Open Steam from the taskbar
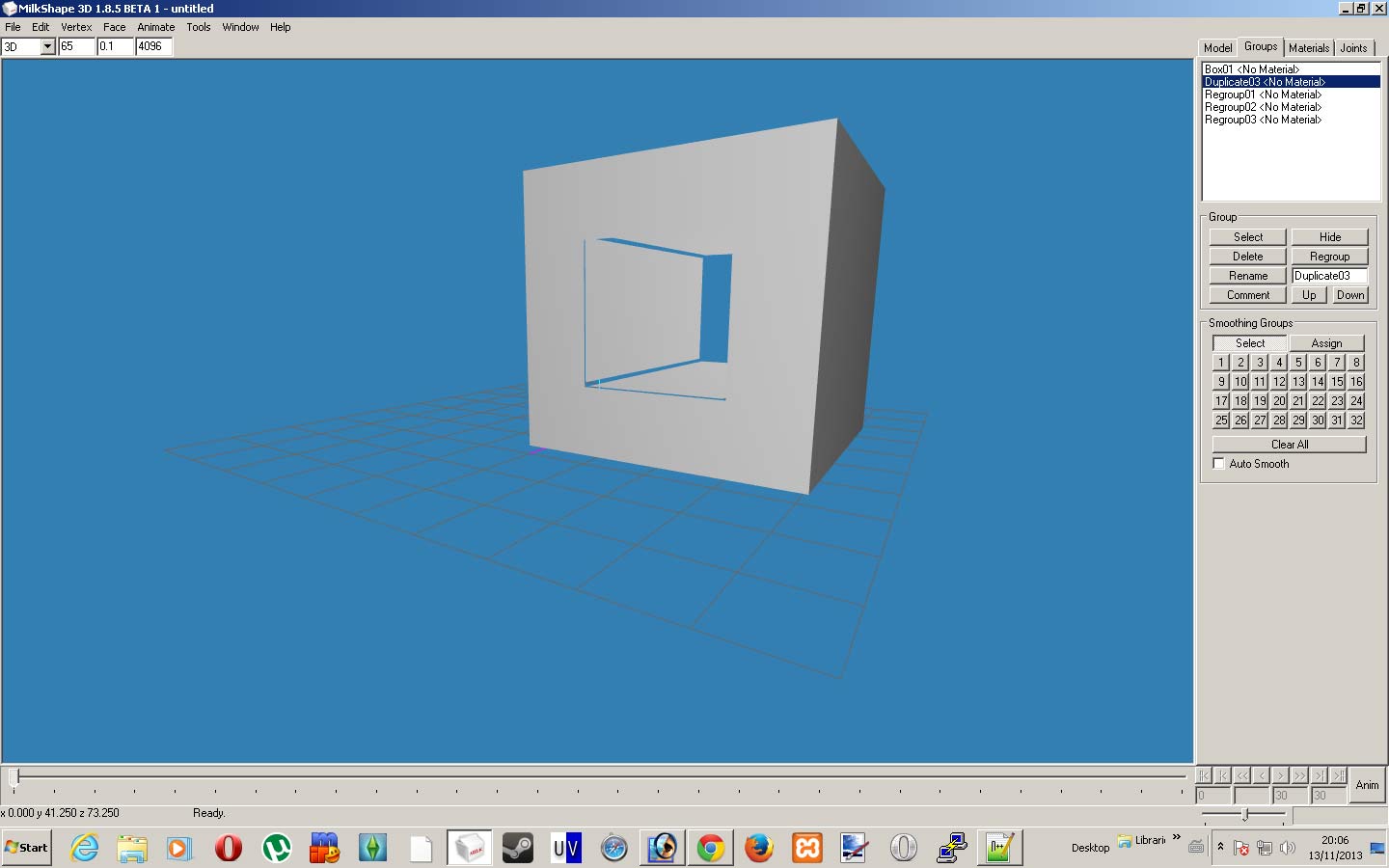This screenshot has height=868, width=1389. (517, 848)
